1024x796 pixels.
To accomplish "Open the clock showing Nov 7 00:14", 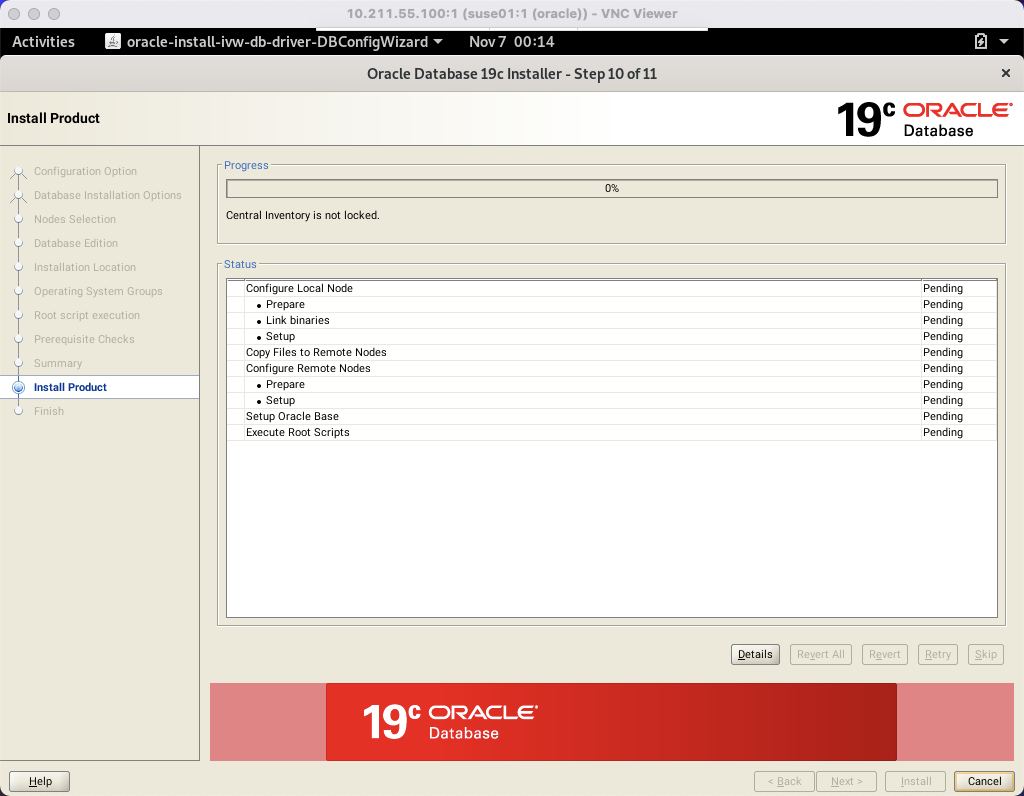I will click(511, 42).
